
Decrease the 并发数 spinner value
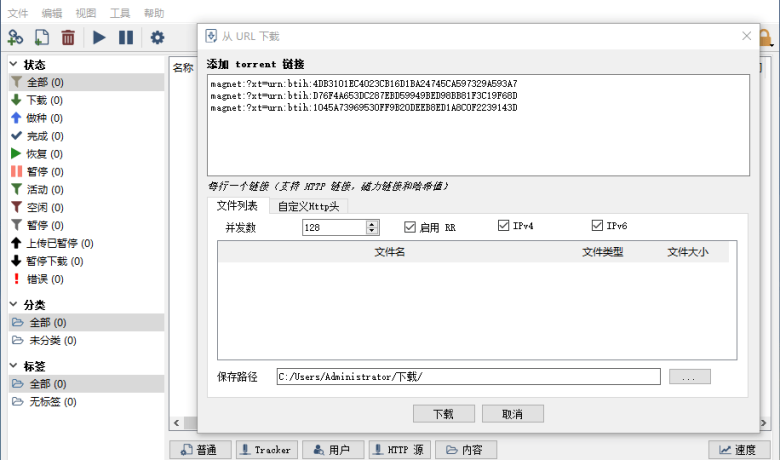pos(372,231)
